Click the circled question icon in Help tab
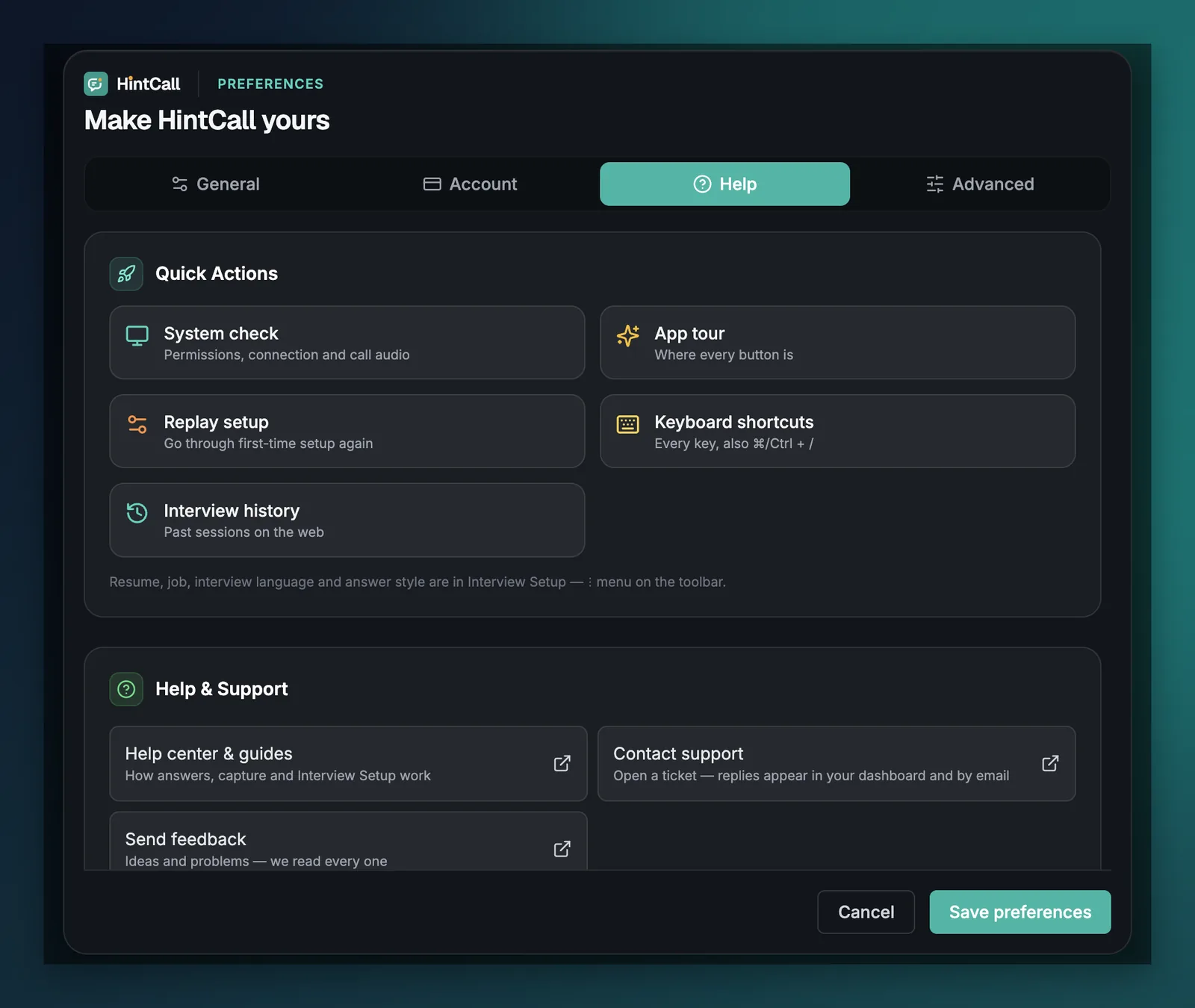 pos(703,184)
